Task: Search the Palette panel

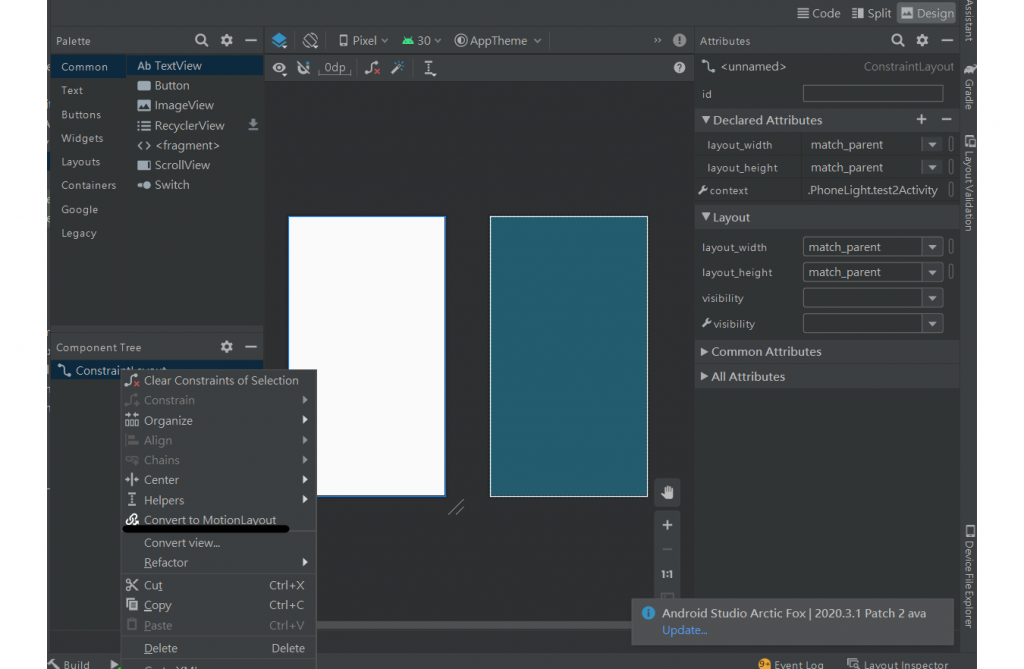Action: pyautogui.click(x=202, y=41)
